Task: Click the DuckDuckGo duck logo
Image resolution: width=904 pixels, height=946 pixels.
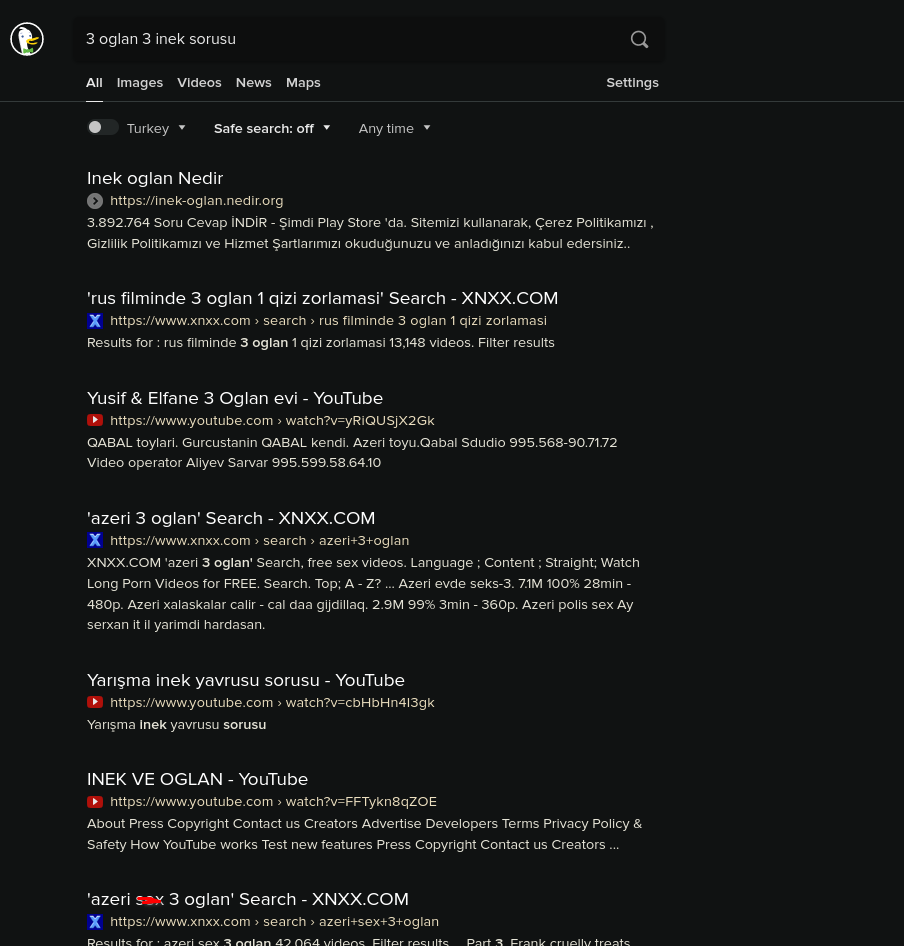Action: pos(27,39)
